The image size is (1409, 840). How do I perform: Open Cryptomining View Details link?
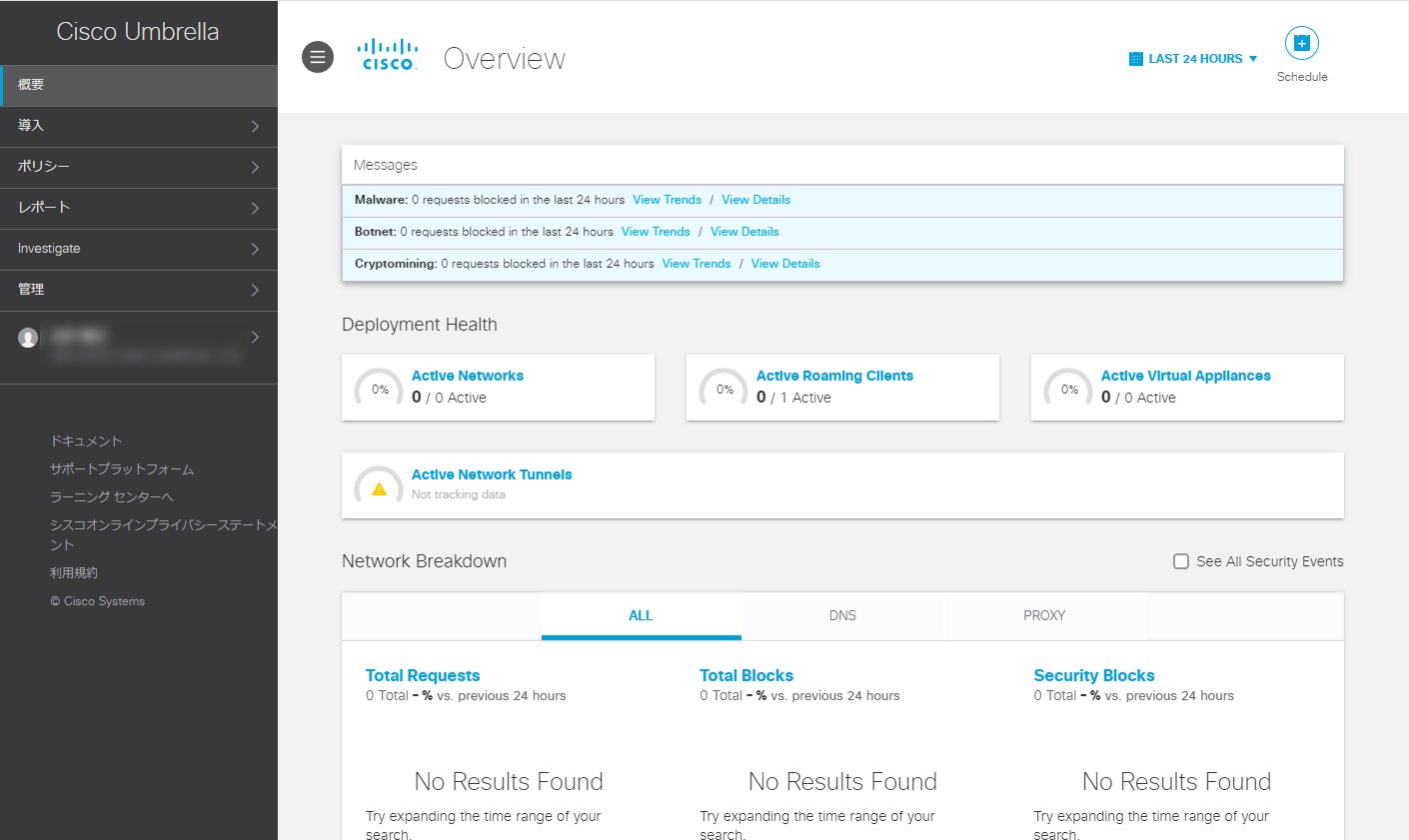click(x=785, y=264)
